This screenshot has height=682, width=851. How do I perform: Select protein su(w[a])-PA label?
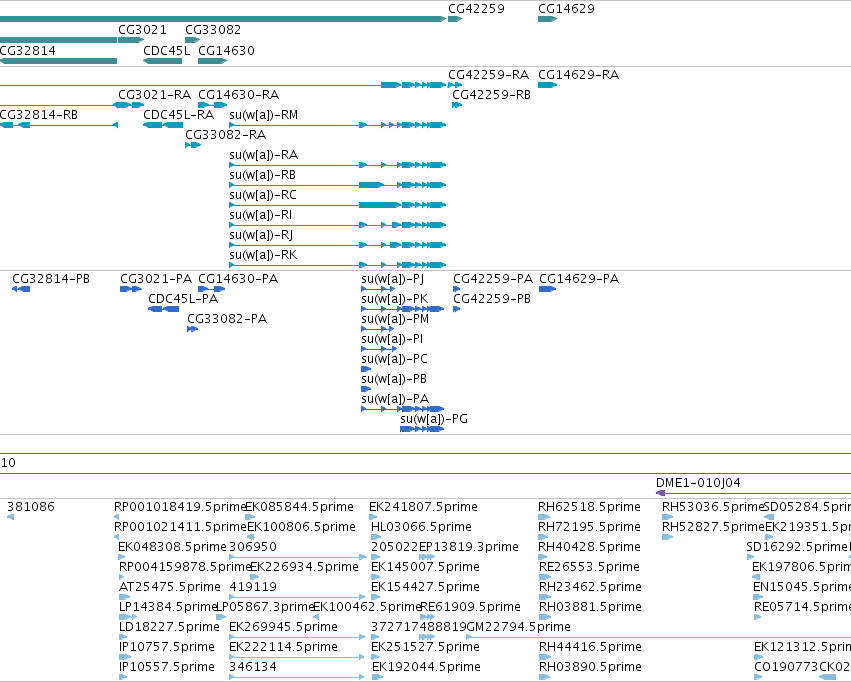coord(395,399)
